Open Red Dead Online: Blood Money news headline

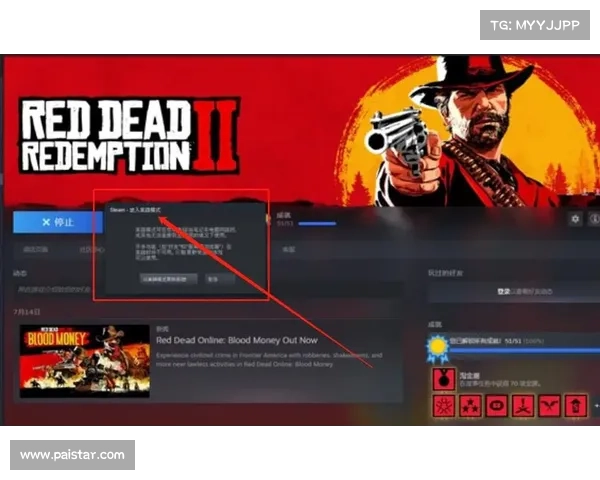point(237,340)
